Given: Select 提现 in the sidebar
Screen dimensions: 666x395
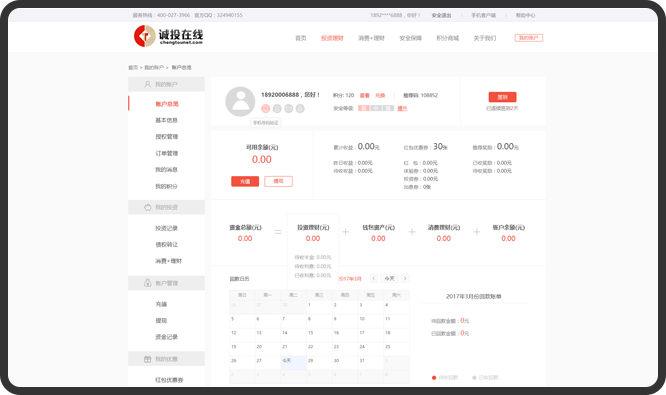Looking at the screenshot, I should click(161, 320).
